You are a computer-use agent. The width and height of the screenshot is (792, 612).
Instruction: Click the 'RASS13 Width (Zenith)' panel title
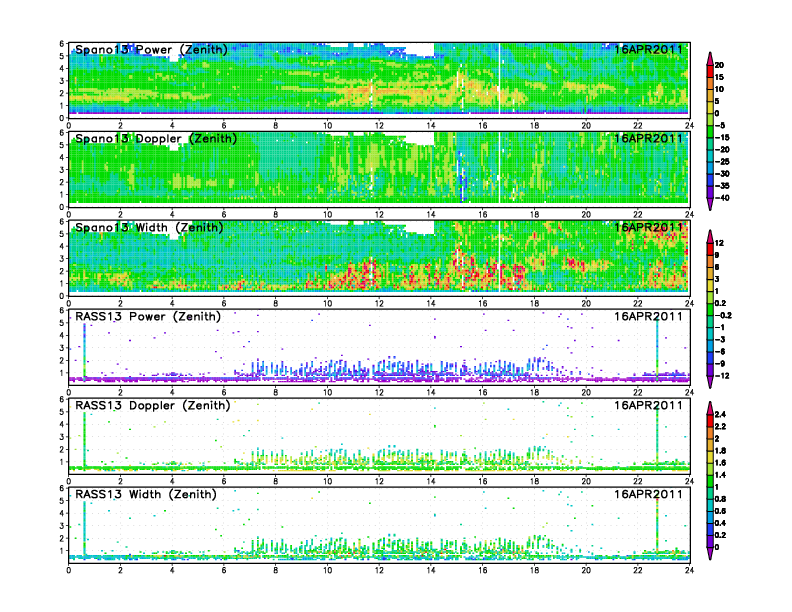(x=145, y=494)
